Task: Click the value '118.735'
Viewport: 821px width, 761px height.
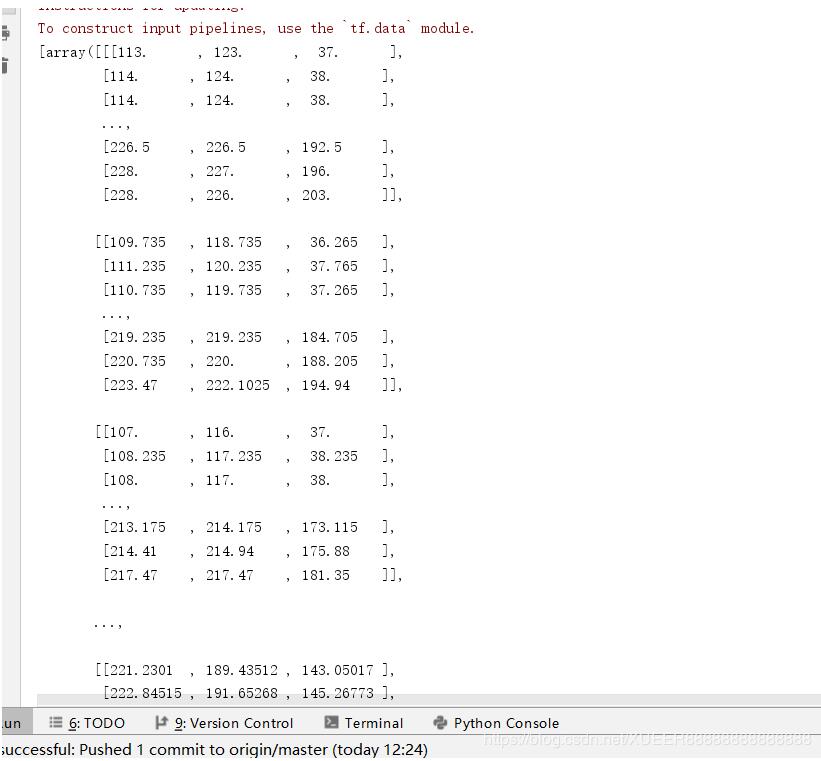Action: [234, 242]
